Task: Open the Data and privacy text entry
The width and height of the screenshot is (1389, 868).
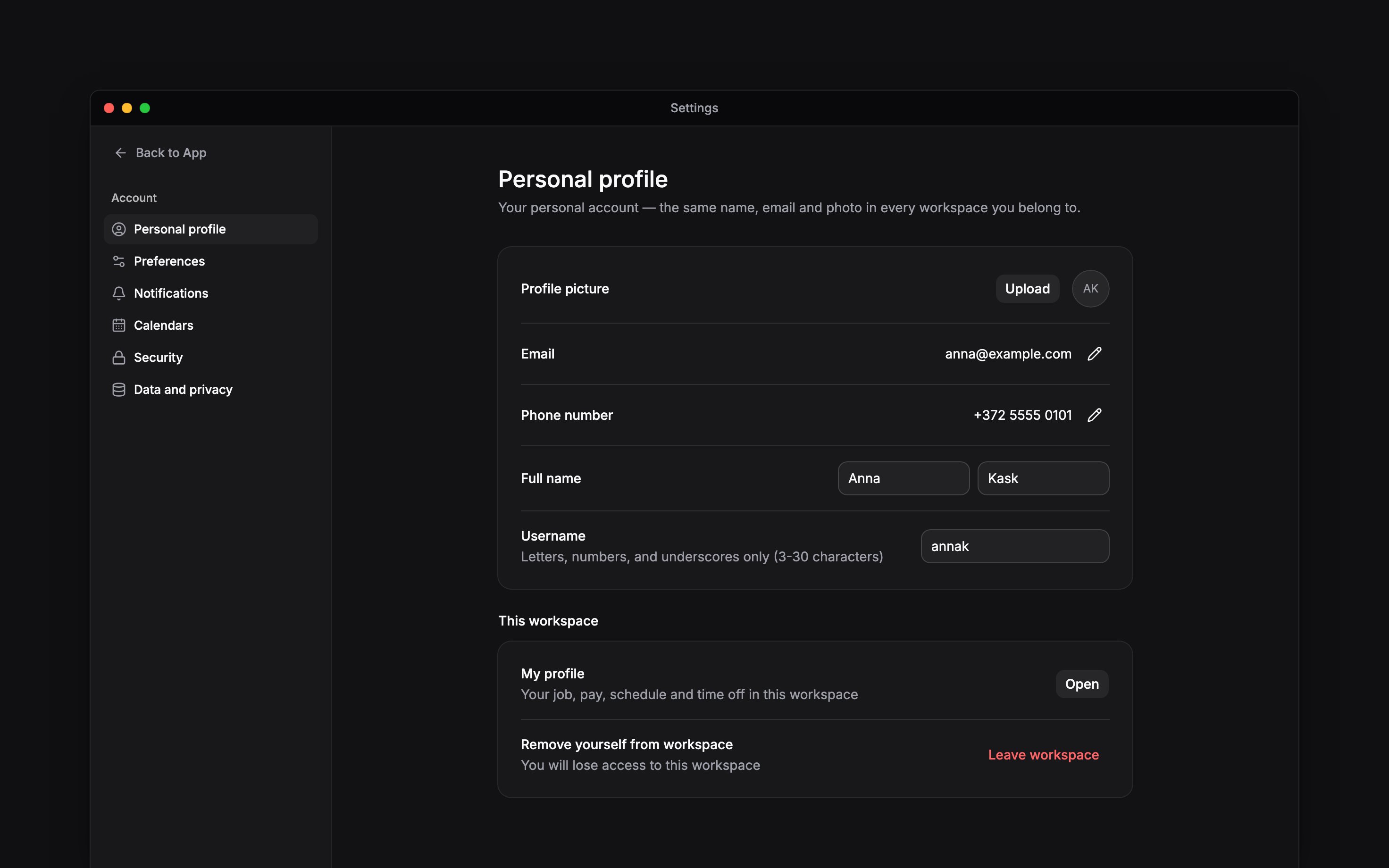Action: (x=183, y=390)
